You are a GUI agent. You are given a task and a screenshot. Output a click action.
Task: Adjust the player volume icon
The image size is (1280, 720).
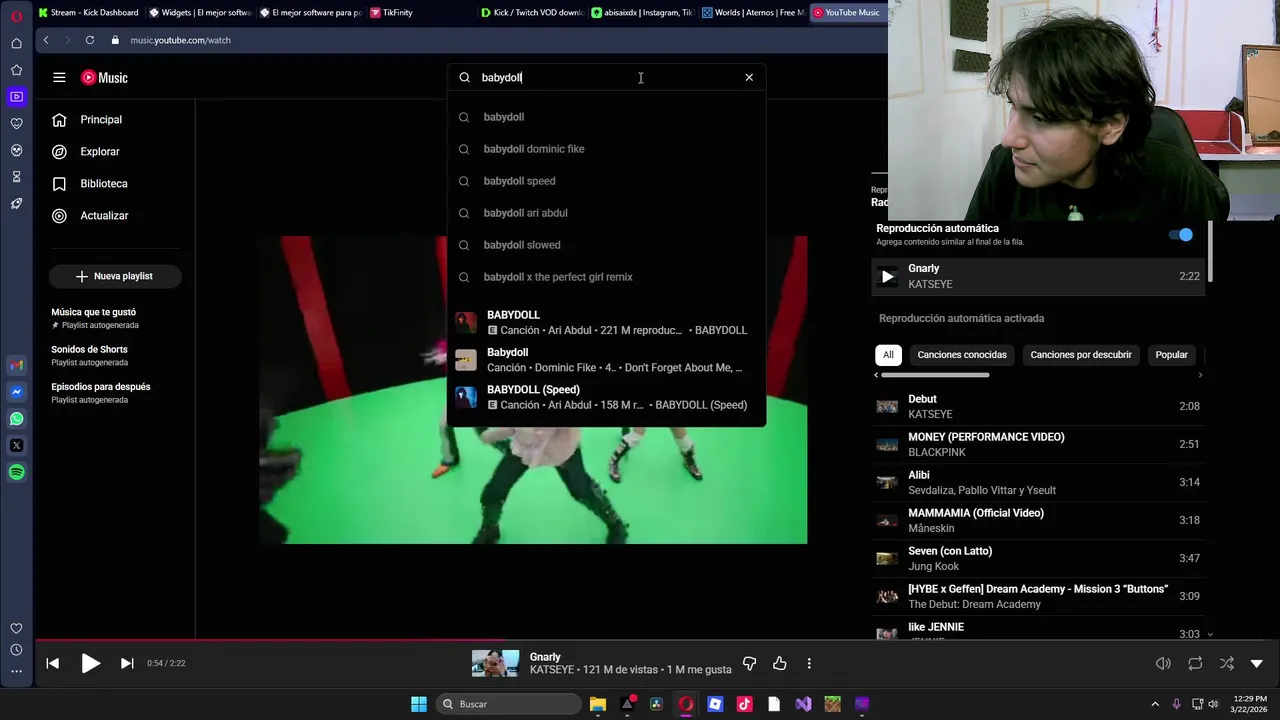pyautogui.click(x=1163, y=663)
